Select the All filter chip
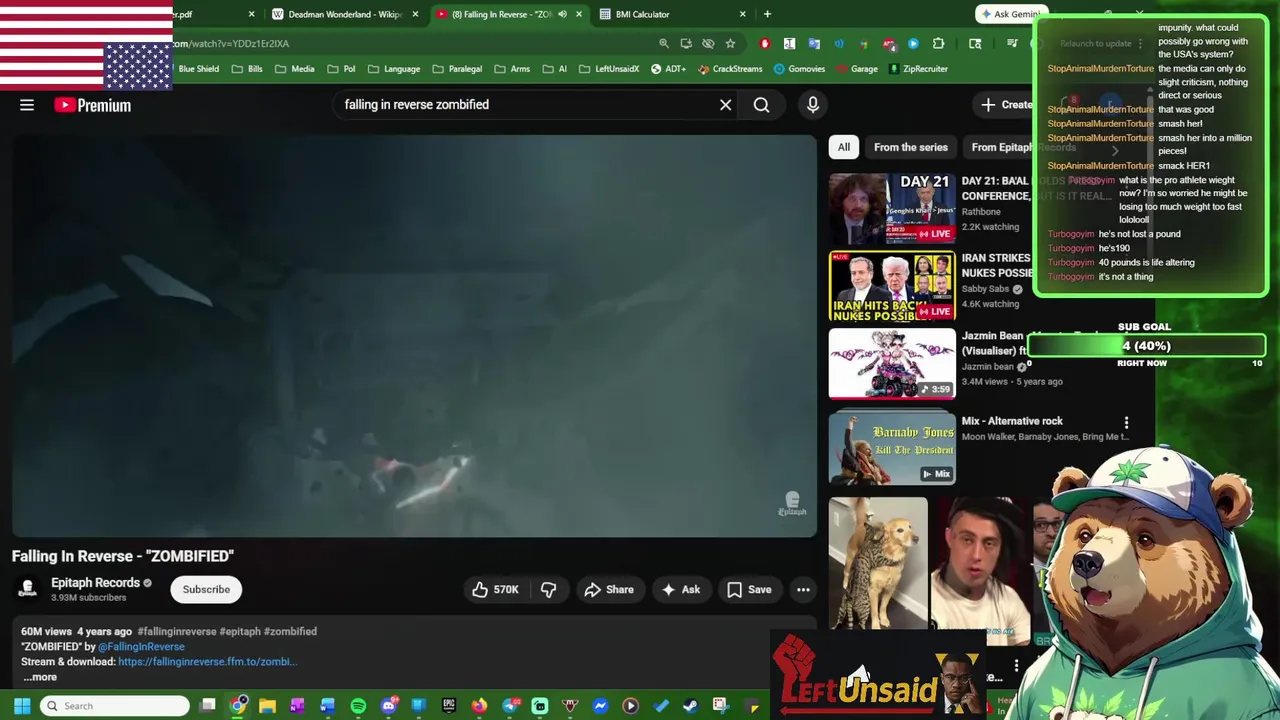 (x=844, y=147)
